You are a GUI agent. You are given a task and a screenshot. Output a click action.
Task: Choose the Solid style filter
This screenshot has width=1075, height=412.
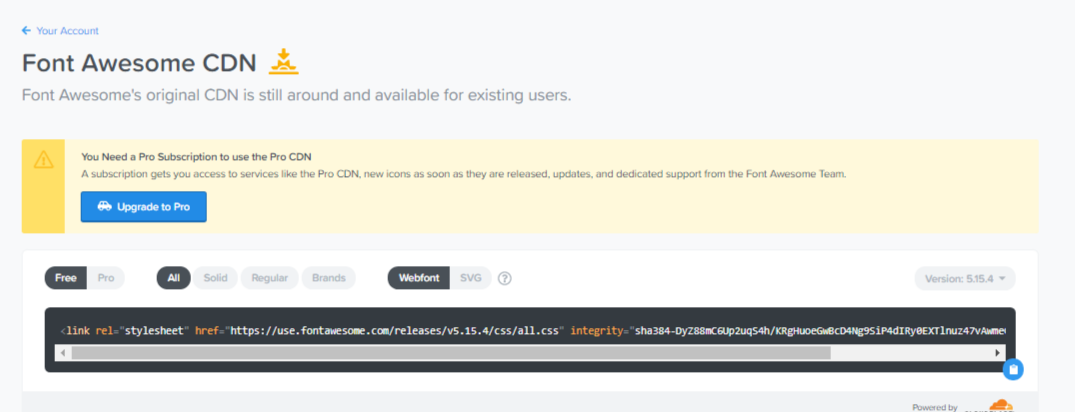[215, 278]
